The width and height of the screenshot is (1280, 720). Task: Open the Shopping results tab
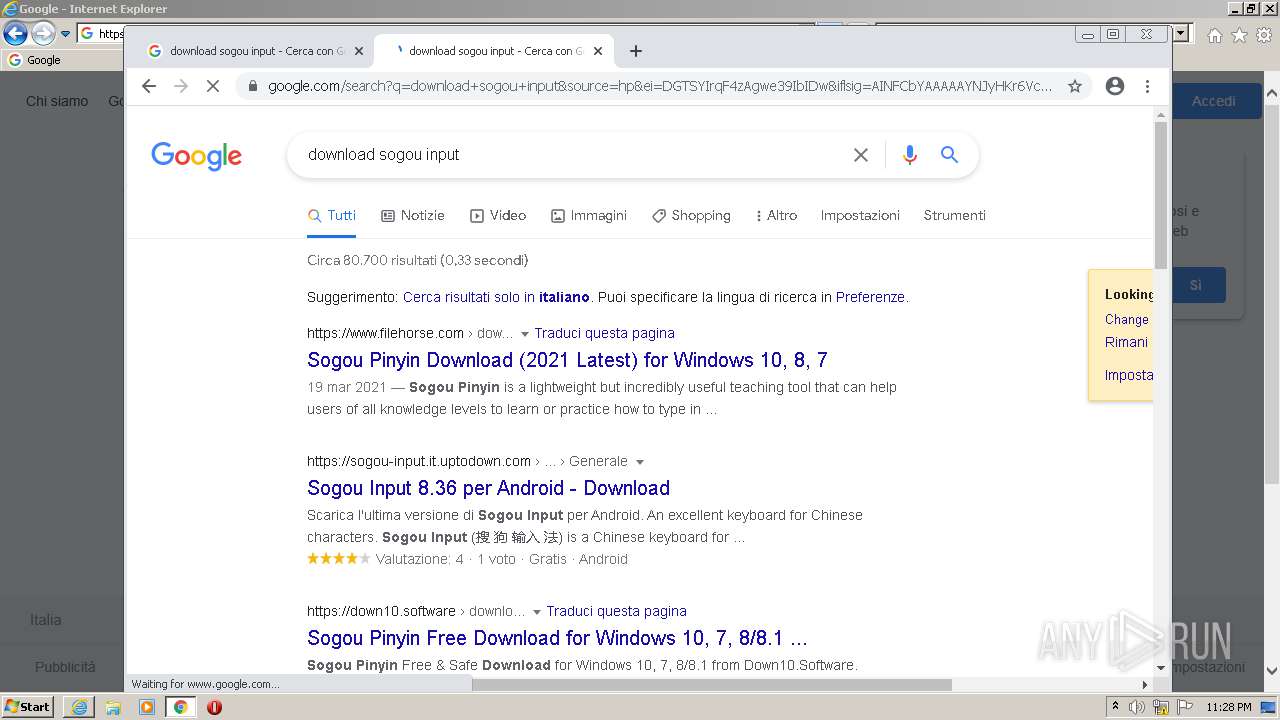(691, 215)
